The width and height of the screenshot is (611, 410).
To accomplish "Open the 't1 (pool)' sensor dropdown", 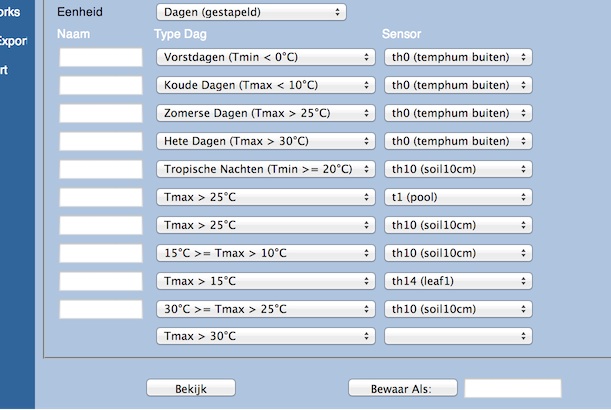I will [x=458, y=197].
